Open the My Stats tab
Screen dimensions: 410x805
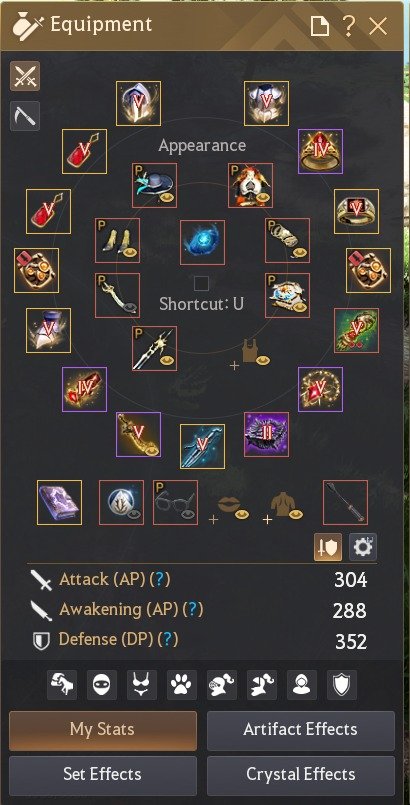pos(103,731)
